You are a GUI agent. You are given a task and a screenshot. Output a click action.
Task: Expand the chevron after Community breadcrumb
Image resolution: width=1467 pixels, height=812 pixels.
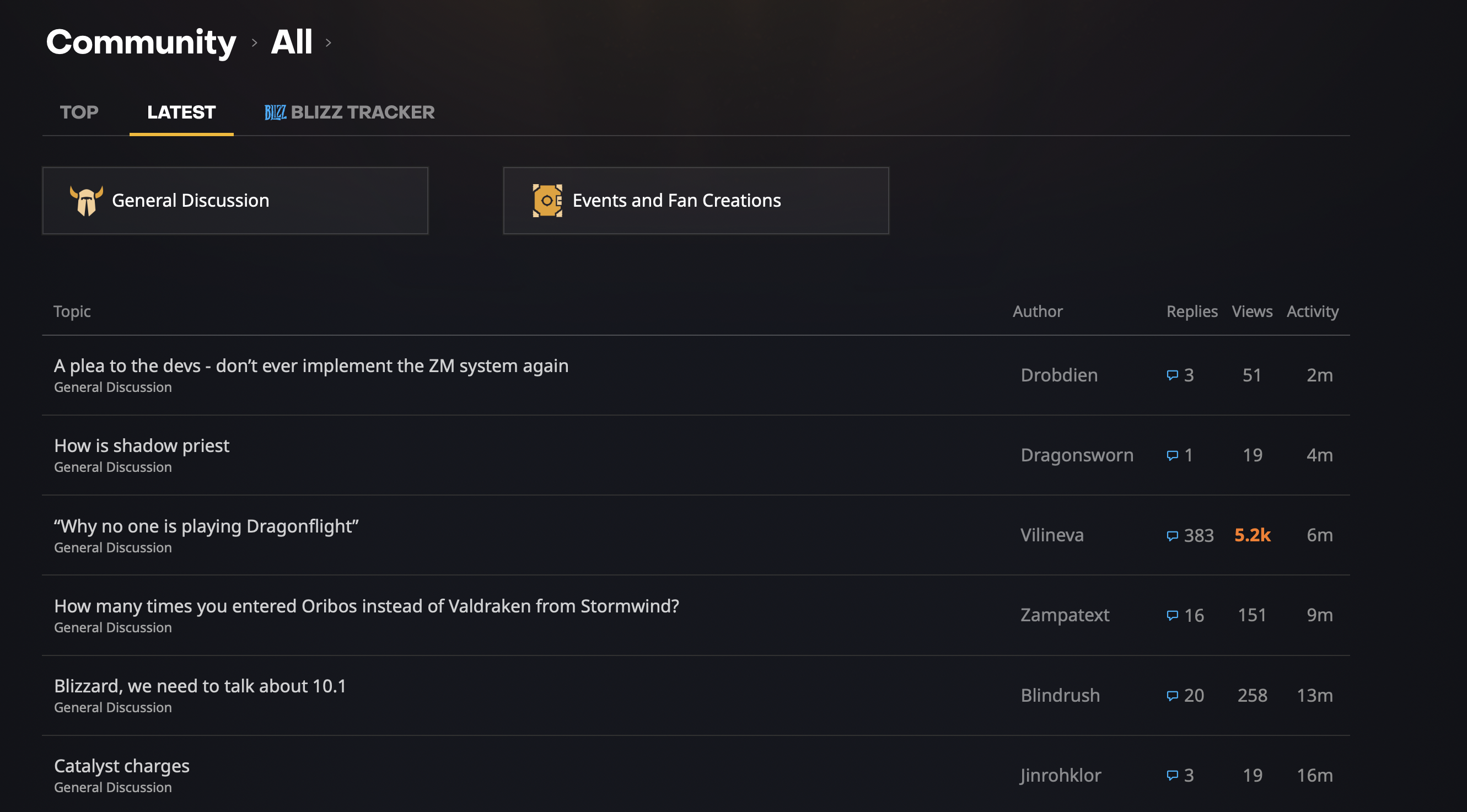tap(255, 42)
